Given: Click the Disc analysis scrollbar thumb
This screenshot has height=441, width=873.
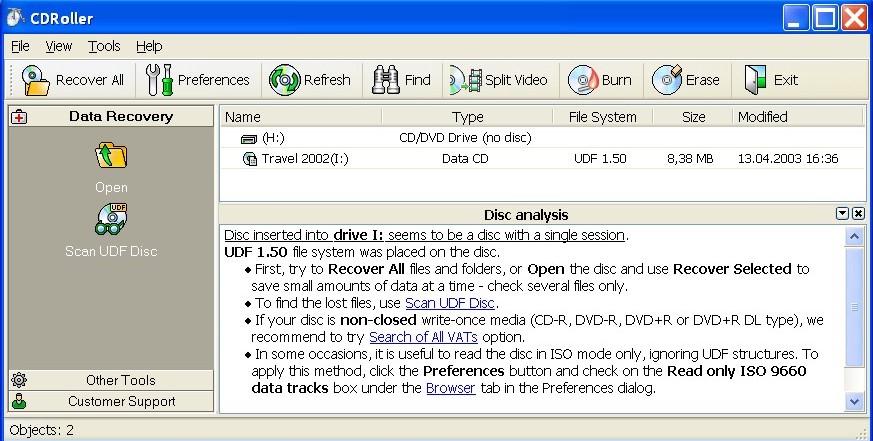Looking at the screenshot, I should click(854, 307).
